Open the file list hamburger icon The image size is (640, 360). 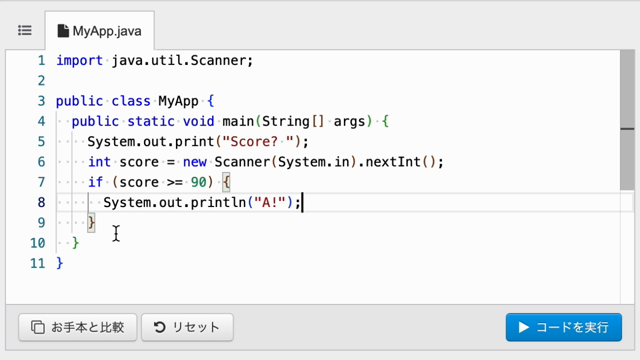pyautogui.click(x=25, y=31)
